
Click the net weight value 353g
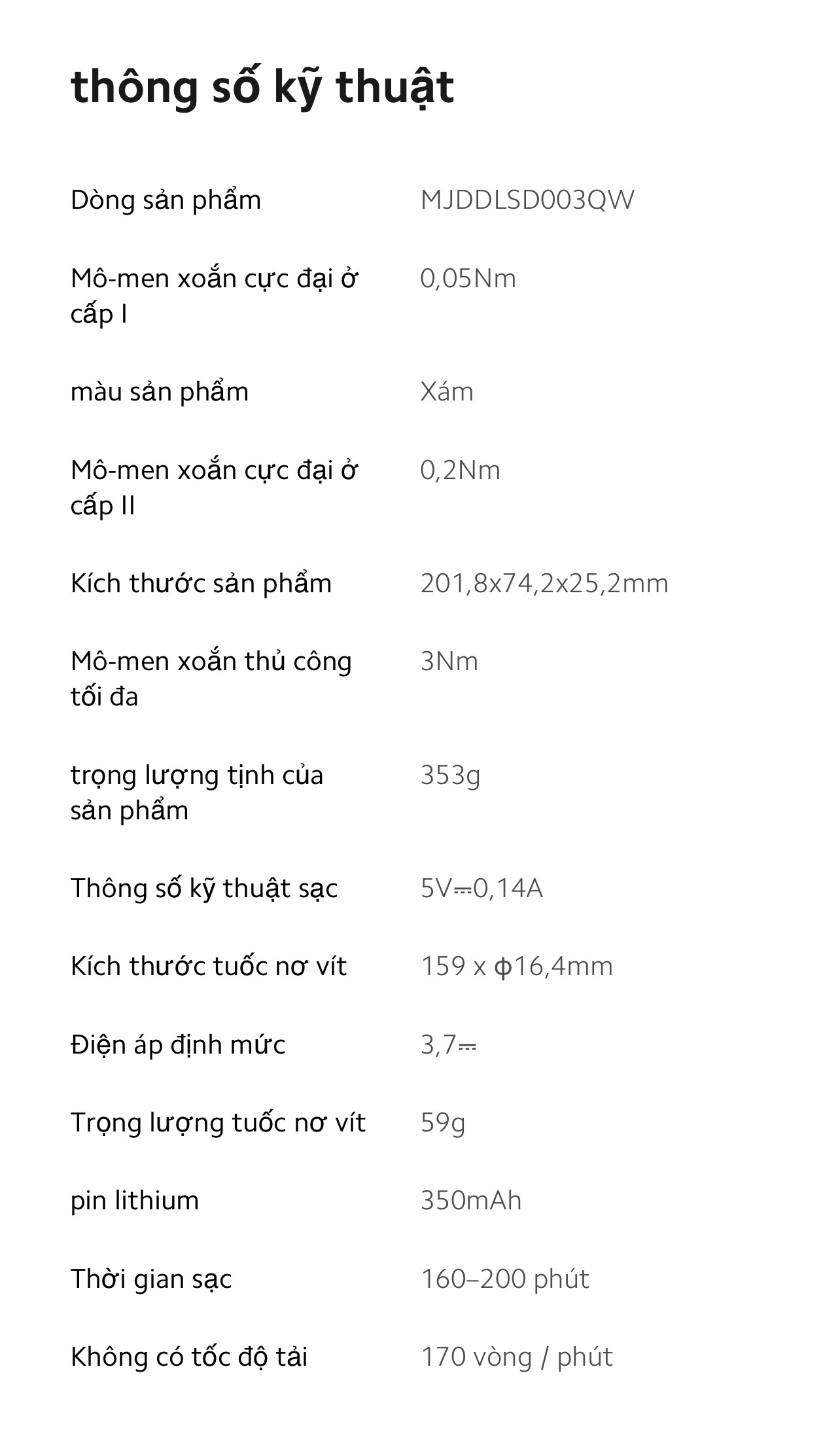[450, 776]
